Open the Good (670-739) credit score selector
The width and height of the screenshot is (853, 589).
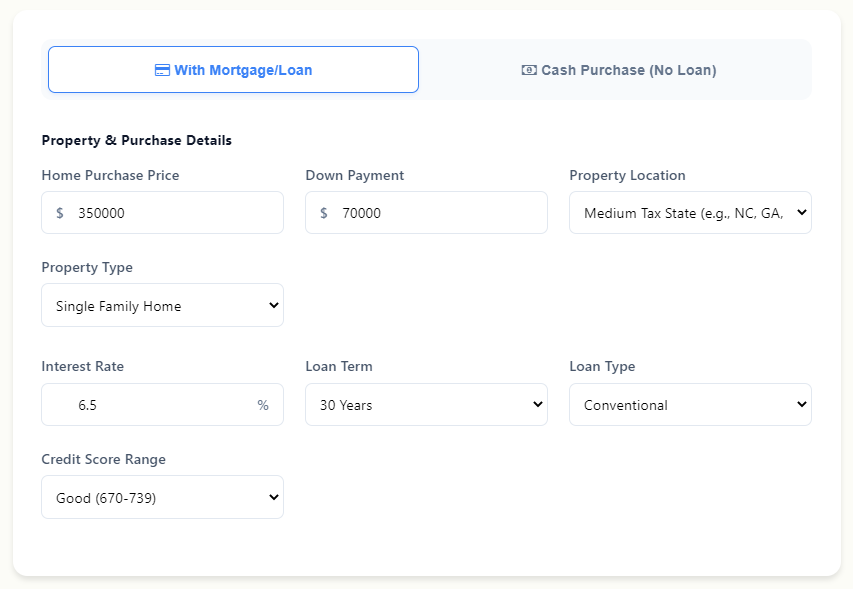point(162,497)
